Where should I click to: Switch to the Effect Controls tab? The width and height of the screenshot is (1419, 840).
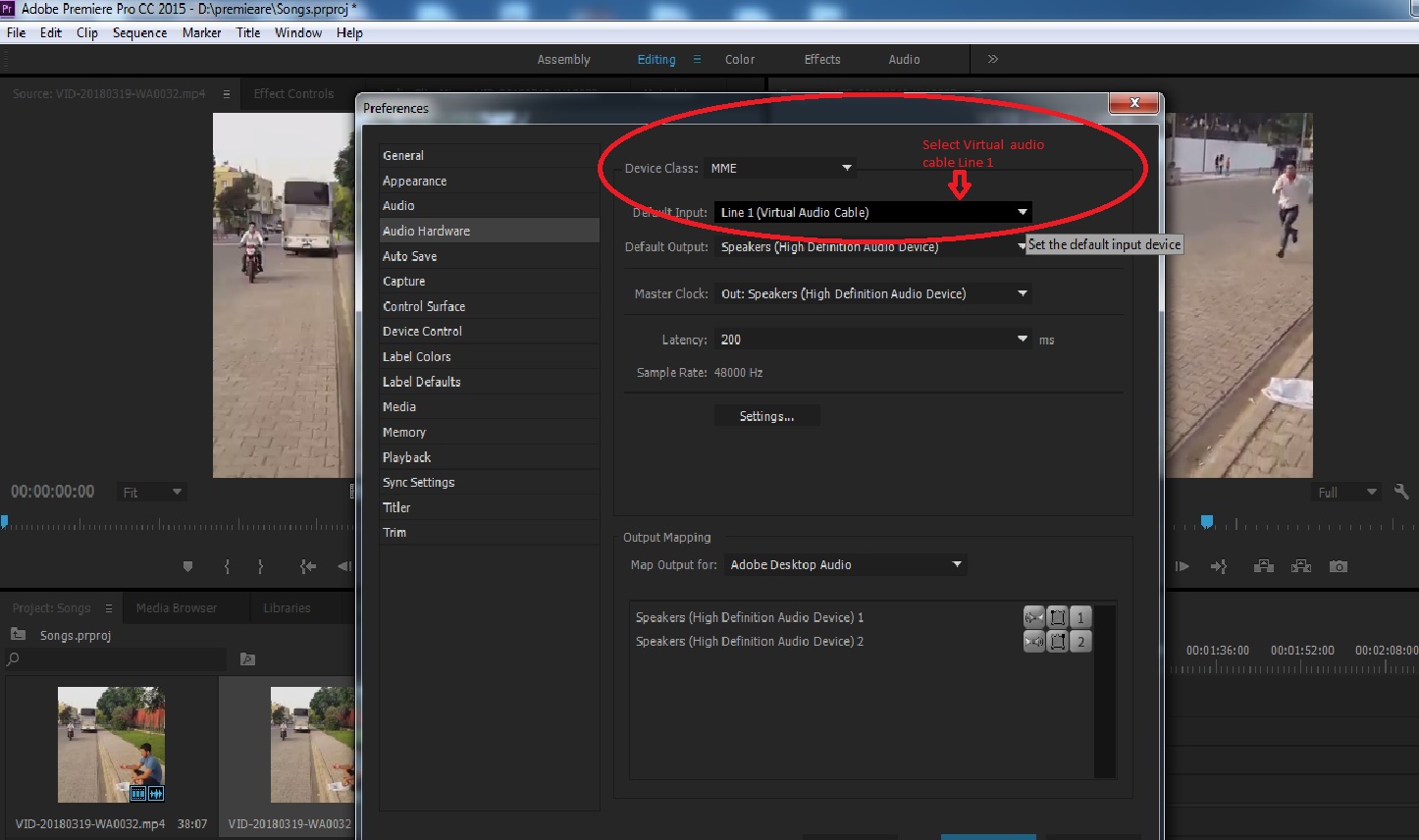293,94
